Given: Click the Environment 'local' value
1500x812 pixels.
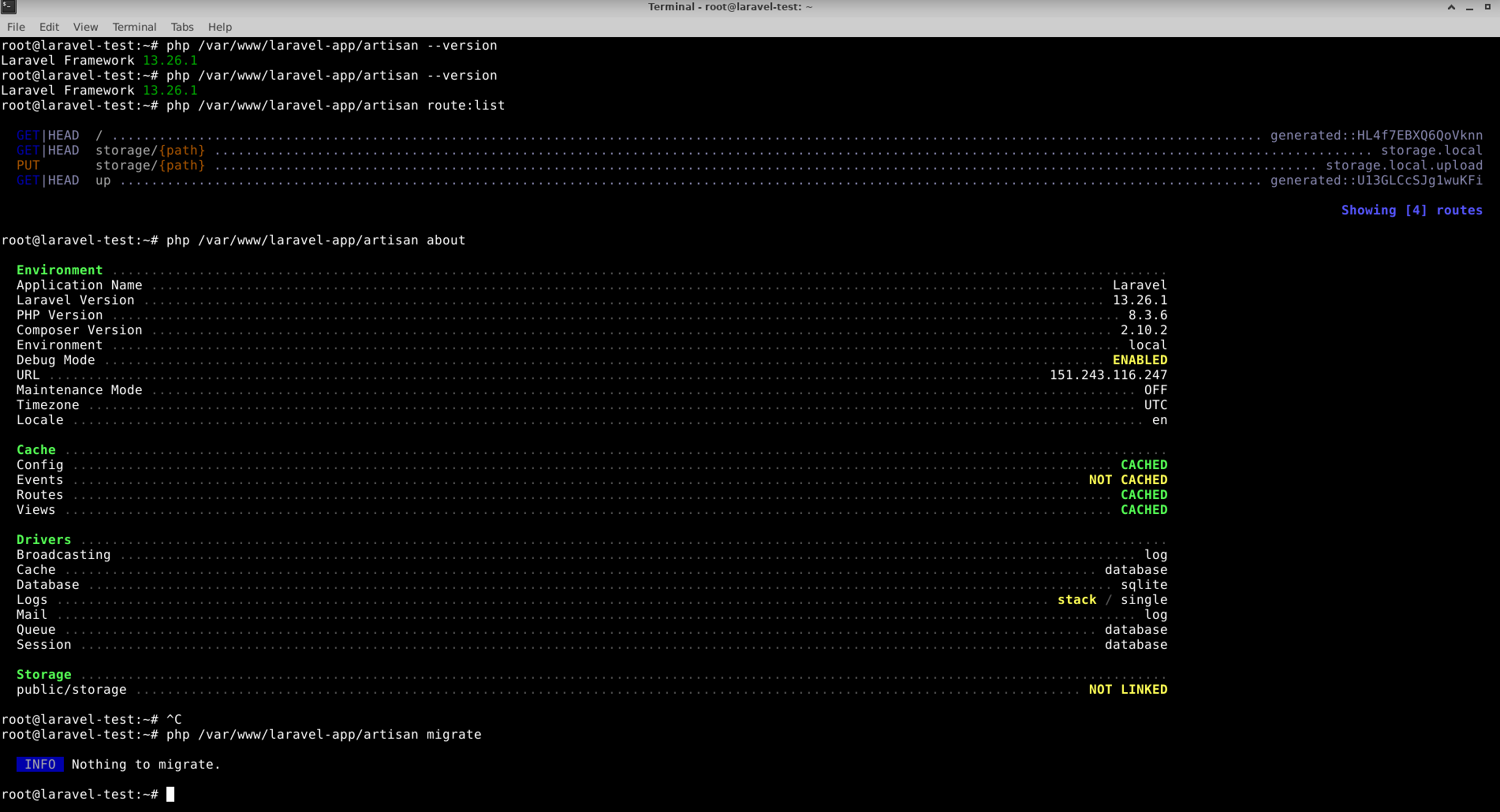Looking at the screenshot, I should [x=1147, y=345].
